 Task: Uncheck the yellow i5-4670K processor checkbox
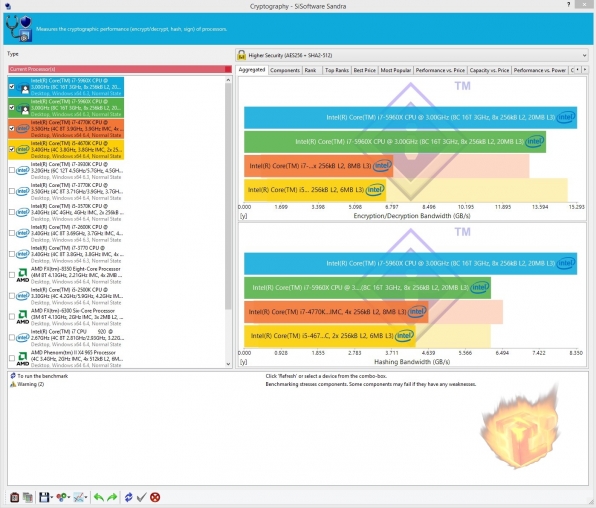coord(12,149)
